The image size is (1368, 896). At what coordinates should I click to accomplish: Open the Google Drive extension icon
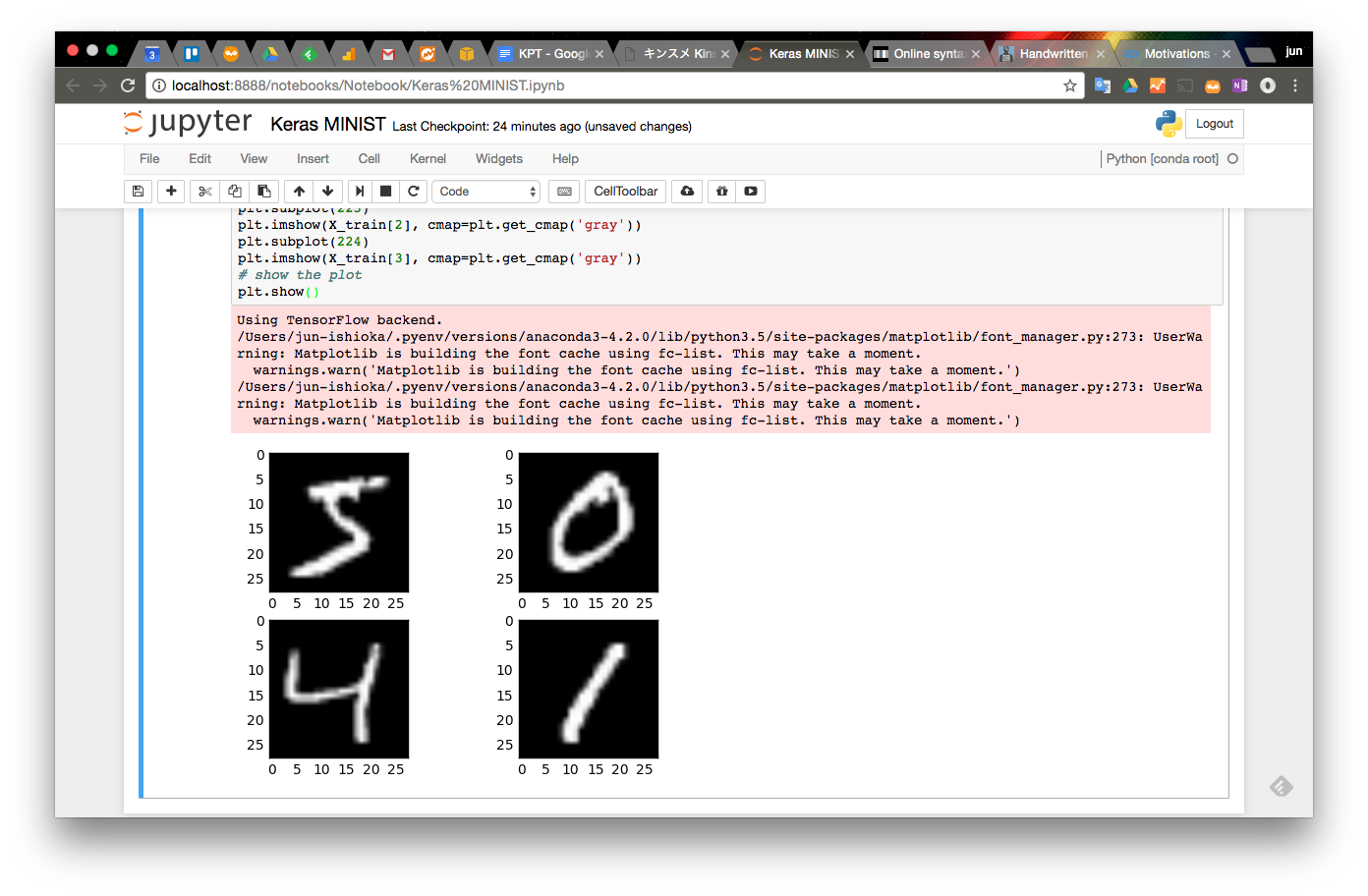1130,85
